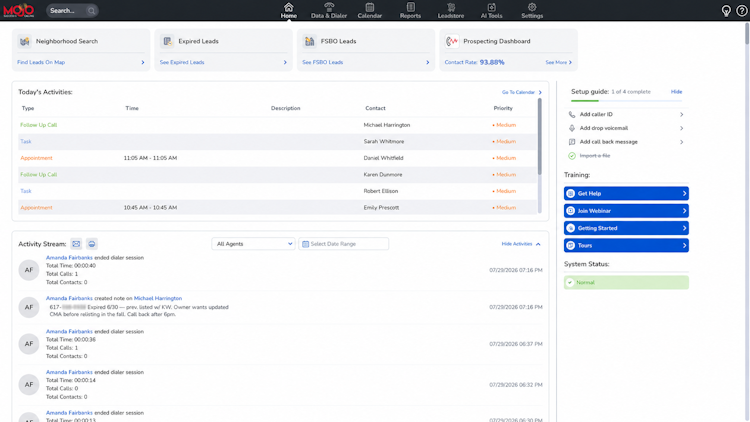The image size is (750, 422).
Task: Click the Today's Activities scrollbar
Action: 540,136
